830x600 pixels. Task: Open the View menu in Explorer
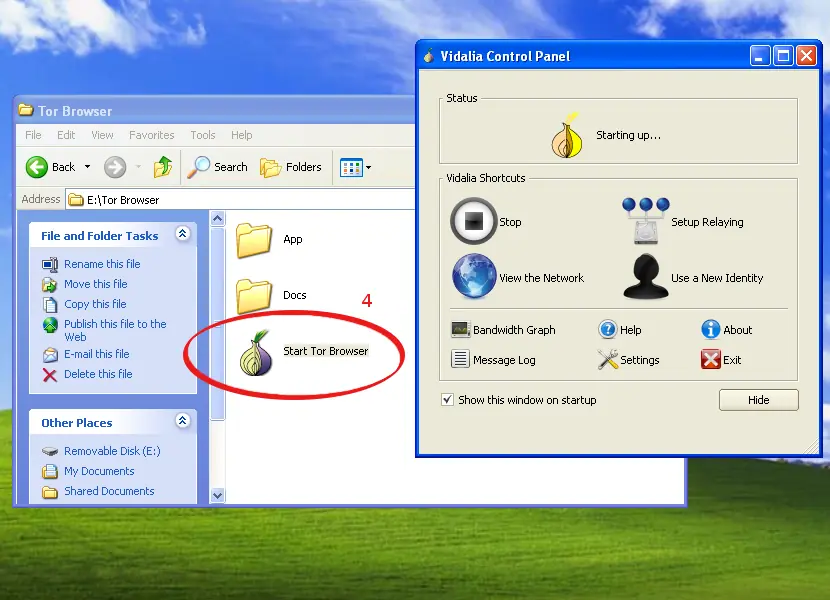pyautogui.click(x=102, y=135)
